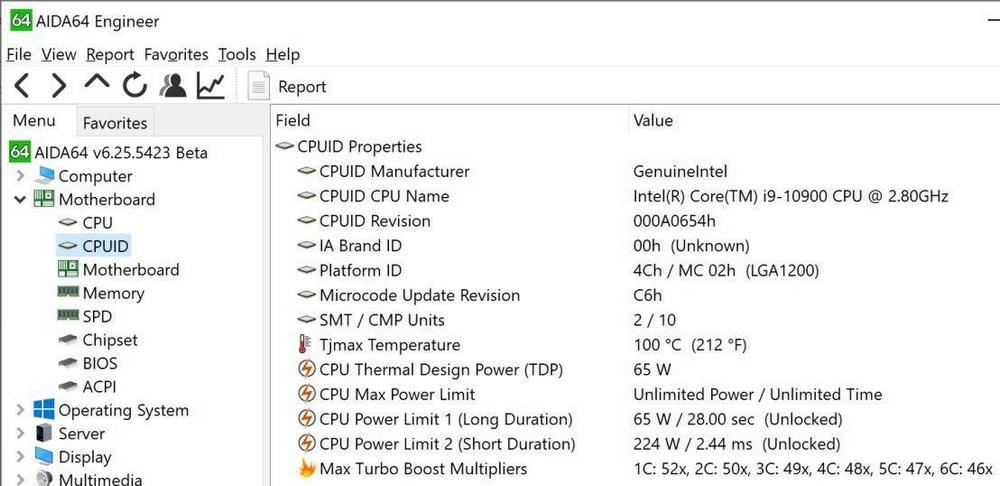
Task: Open the Tools menu
Action: click(x=237, y=55)
